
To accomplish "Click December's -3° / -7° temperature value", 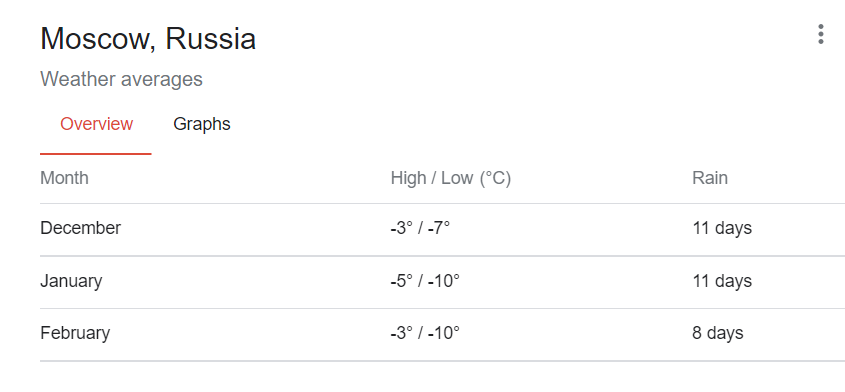I will pyautogui.click(x=420, y=228).
